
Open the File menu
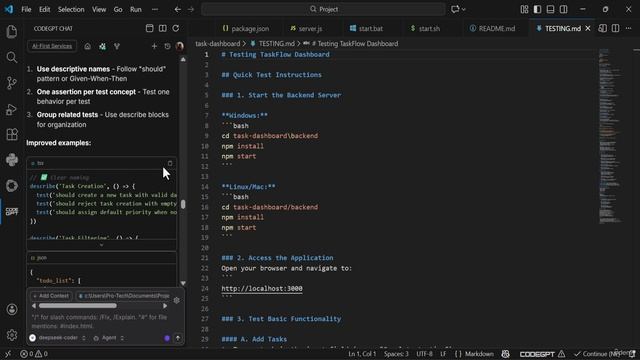point(26,9)
